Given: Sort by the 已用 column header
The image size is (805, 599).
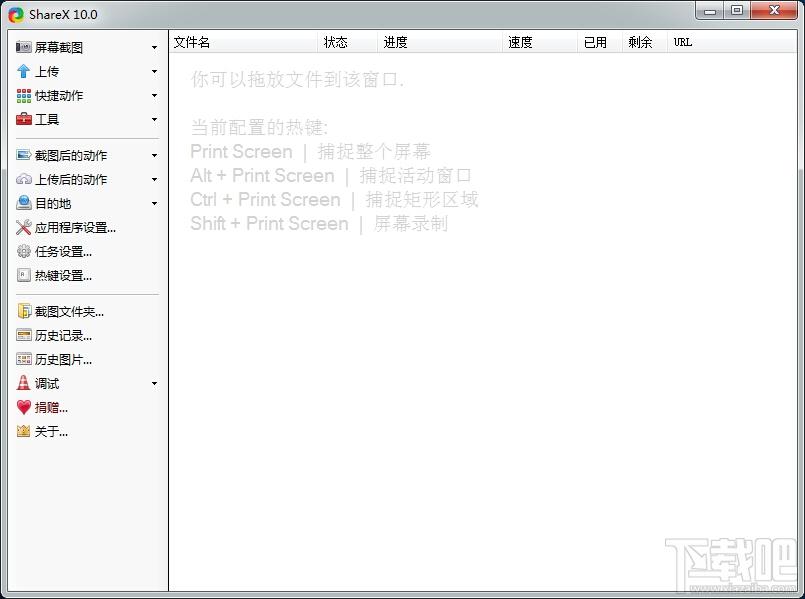Looking at the screenshot, I should [x=600, y=42].
